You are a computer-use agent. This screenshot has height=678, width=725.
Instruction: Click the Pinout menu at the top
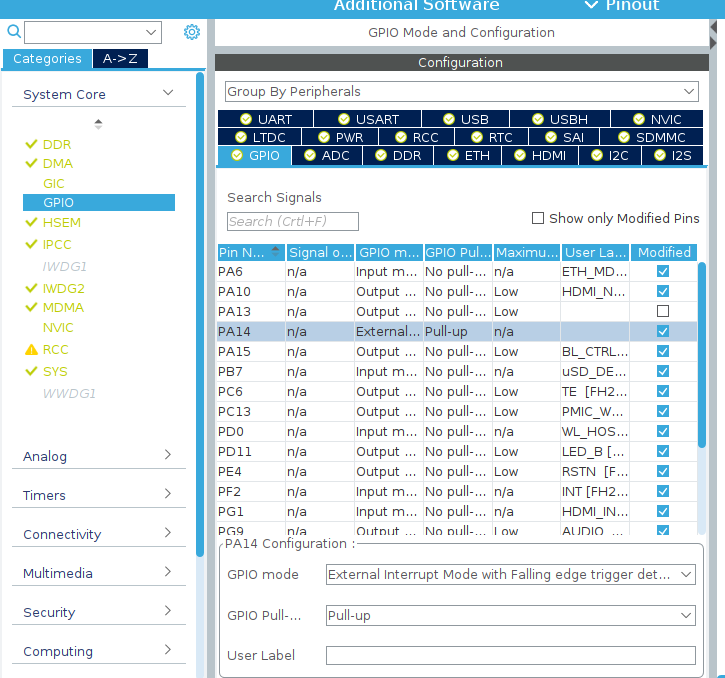[x=622, y=6]
